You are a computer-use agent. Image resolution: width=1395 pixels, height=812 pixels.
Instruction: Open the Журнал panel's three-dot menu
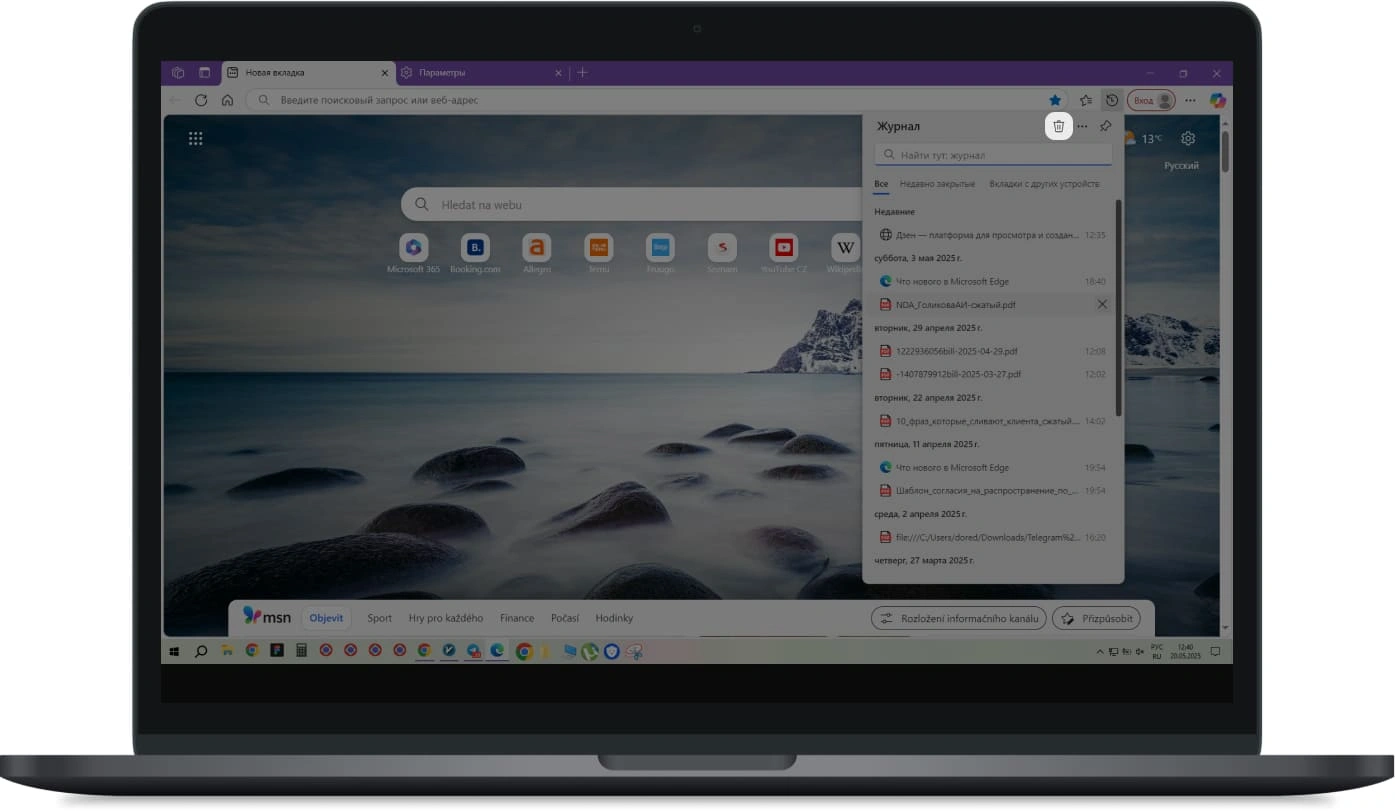[1082, 126]
